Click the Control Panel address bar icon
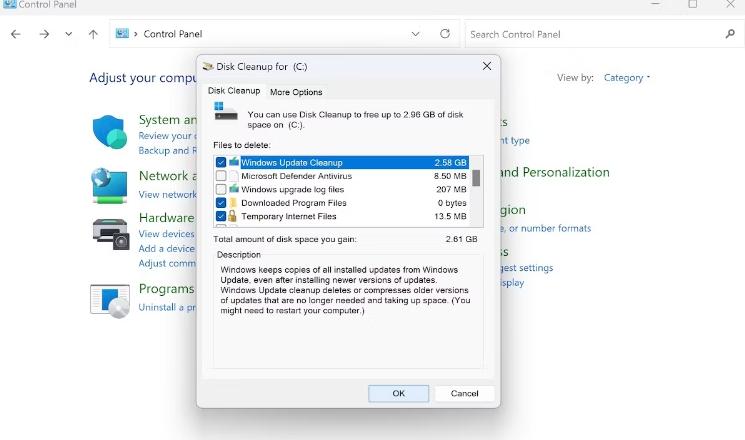 pyautogui.click(x=122, y=34)
